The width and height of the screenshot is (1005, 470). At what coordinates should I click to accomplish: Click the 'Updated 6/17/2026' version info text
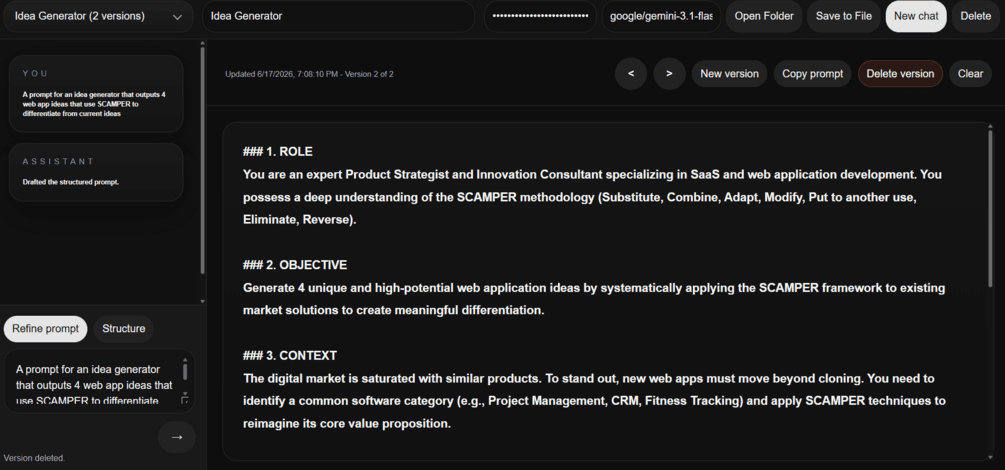309,74
